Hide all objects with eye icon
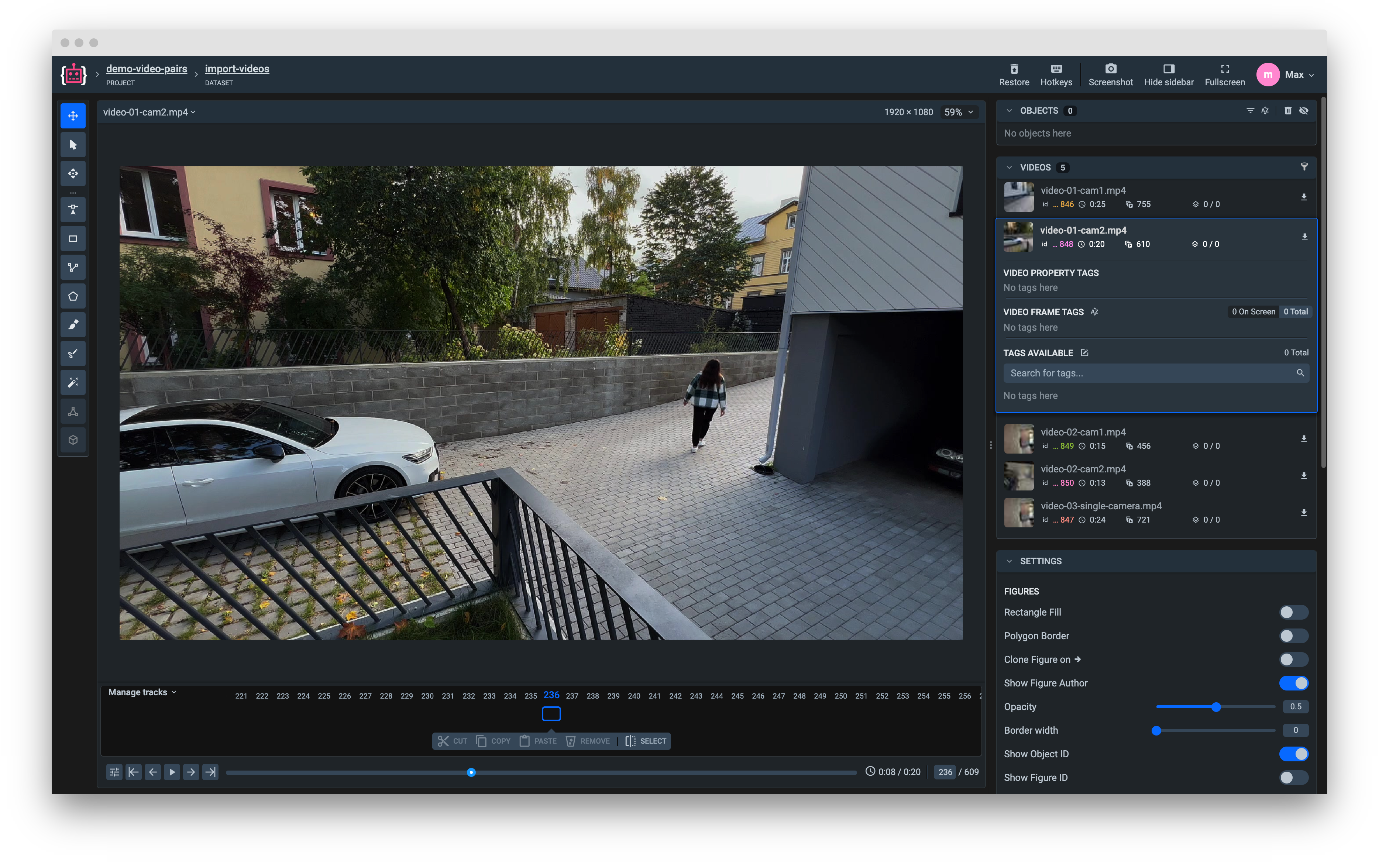Viewport: 1379px width, 868px height. (x=1303, y=110)
